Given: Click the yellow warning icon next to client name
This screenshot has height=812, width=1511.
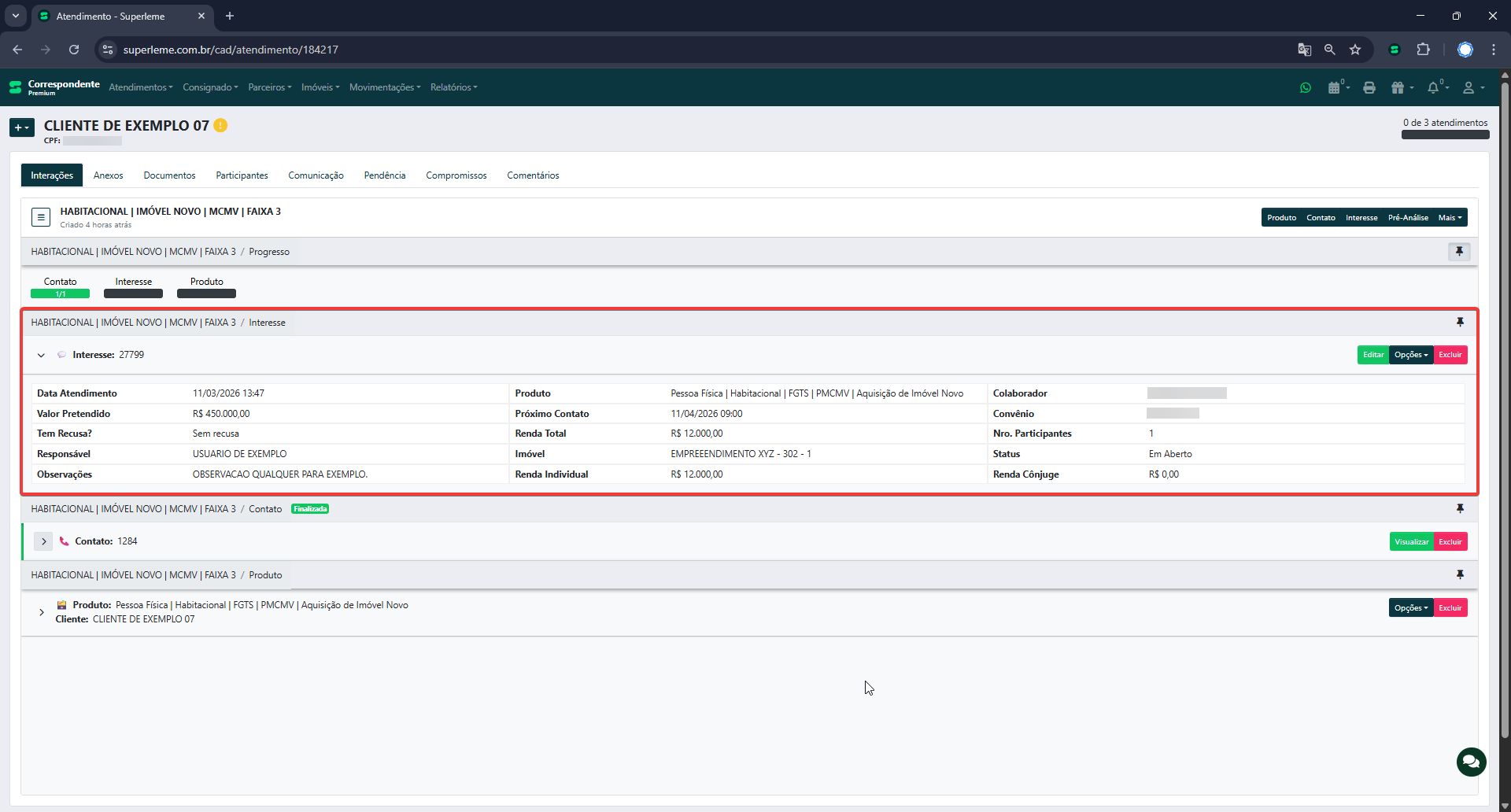Looking at the screenshot, I should 221,125.
